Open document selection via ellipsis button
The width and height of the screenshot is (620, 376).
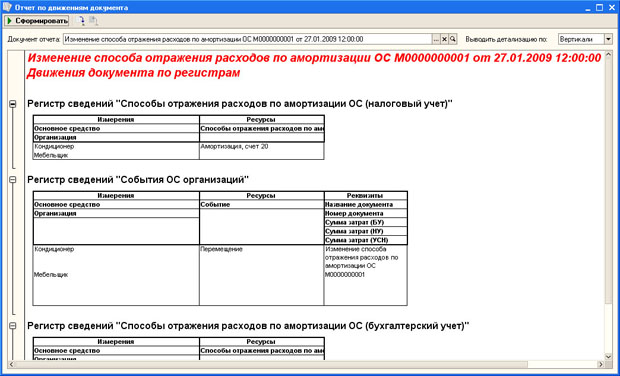pyautogui.click(x=436, y=39)
